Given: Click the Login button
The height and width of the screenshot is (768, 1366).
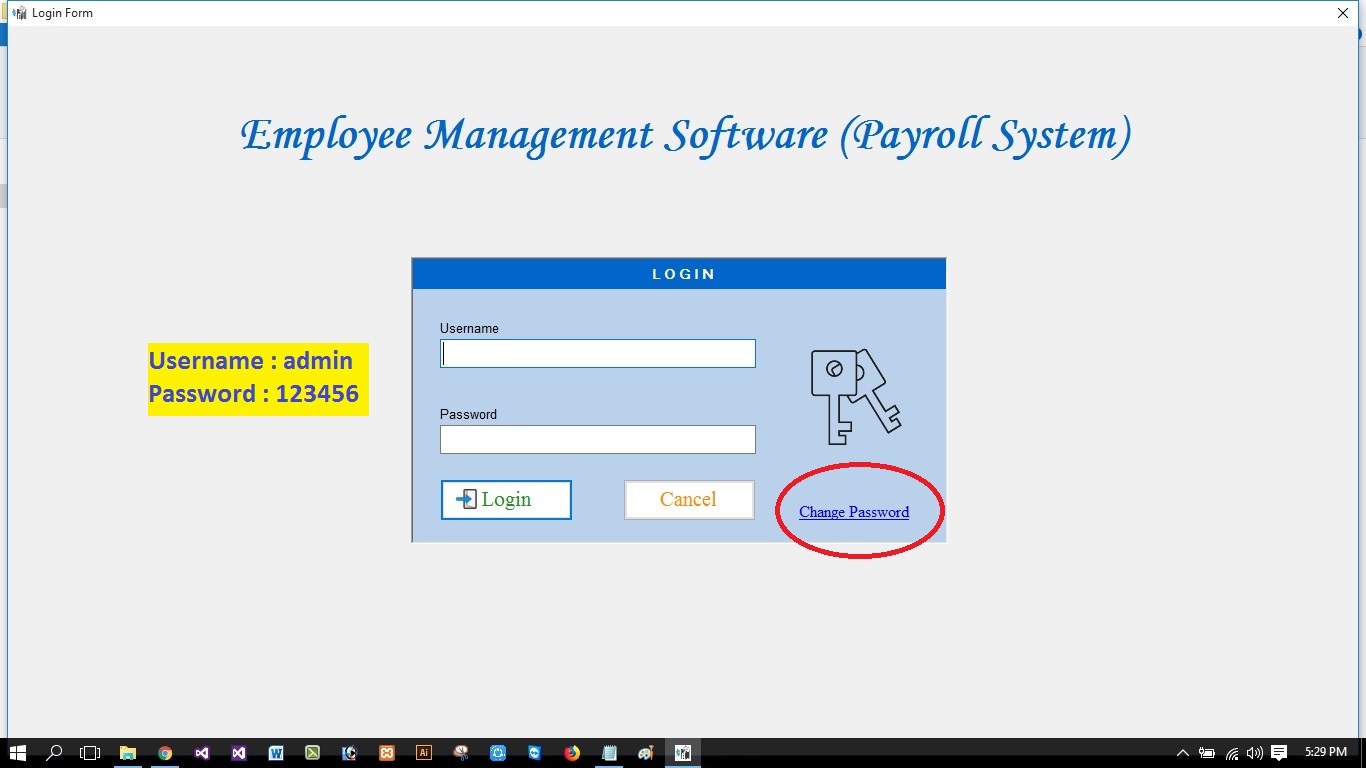Looking at the screenshot, I should coord(505,499).
